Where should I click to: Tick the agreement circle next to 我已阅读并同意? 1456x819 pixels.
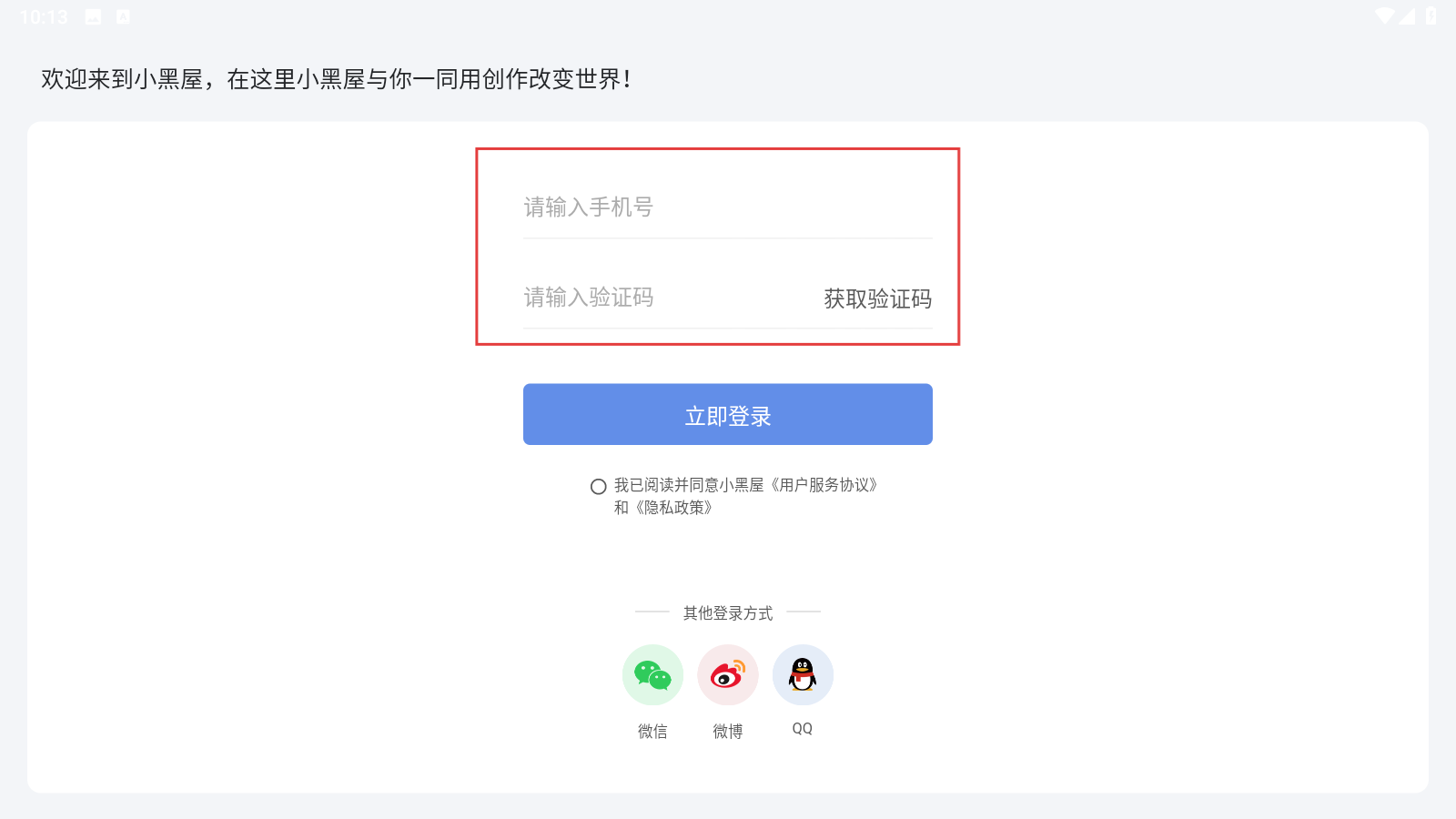click(x=598, y=487)
